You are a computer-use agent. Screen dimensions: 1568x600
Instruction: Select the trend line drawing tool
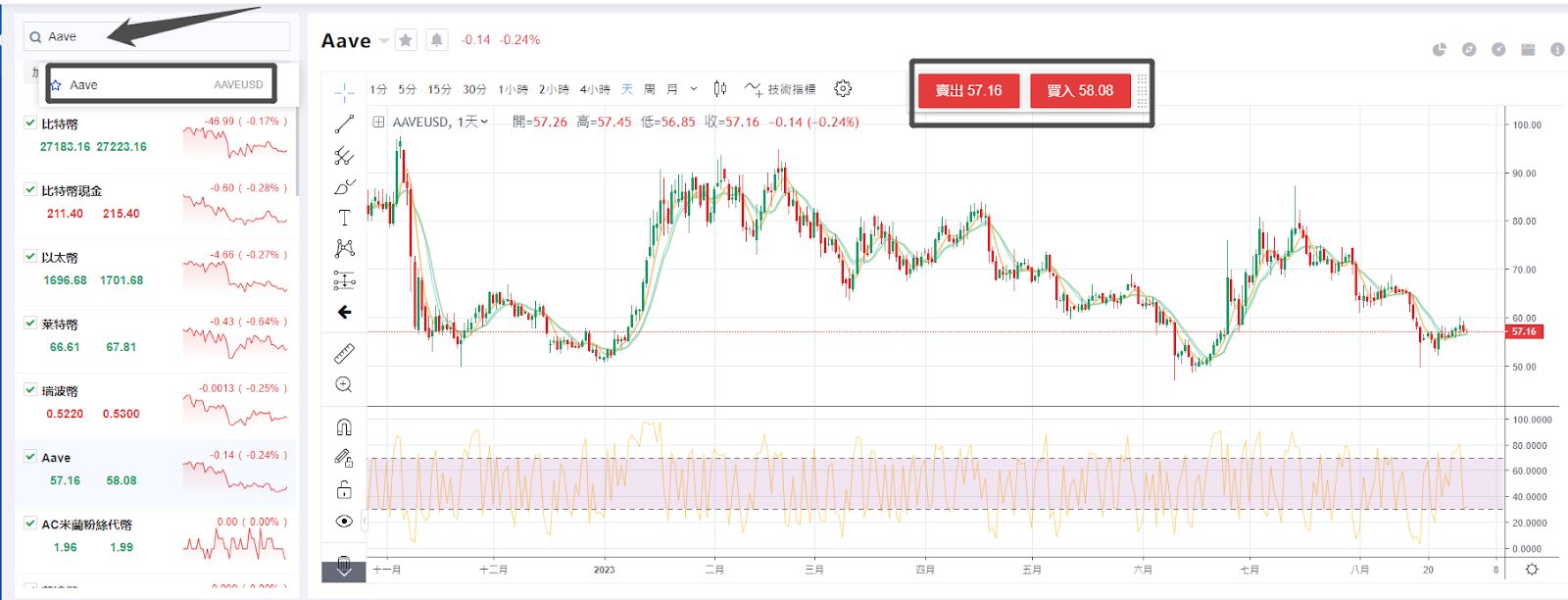point(344,125)
